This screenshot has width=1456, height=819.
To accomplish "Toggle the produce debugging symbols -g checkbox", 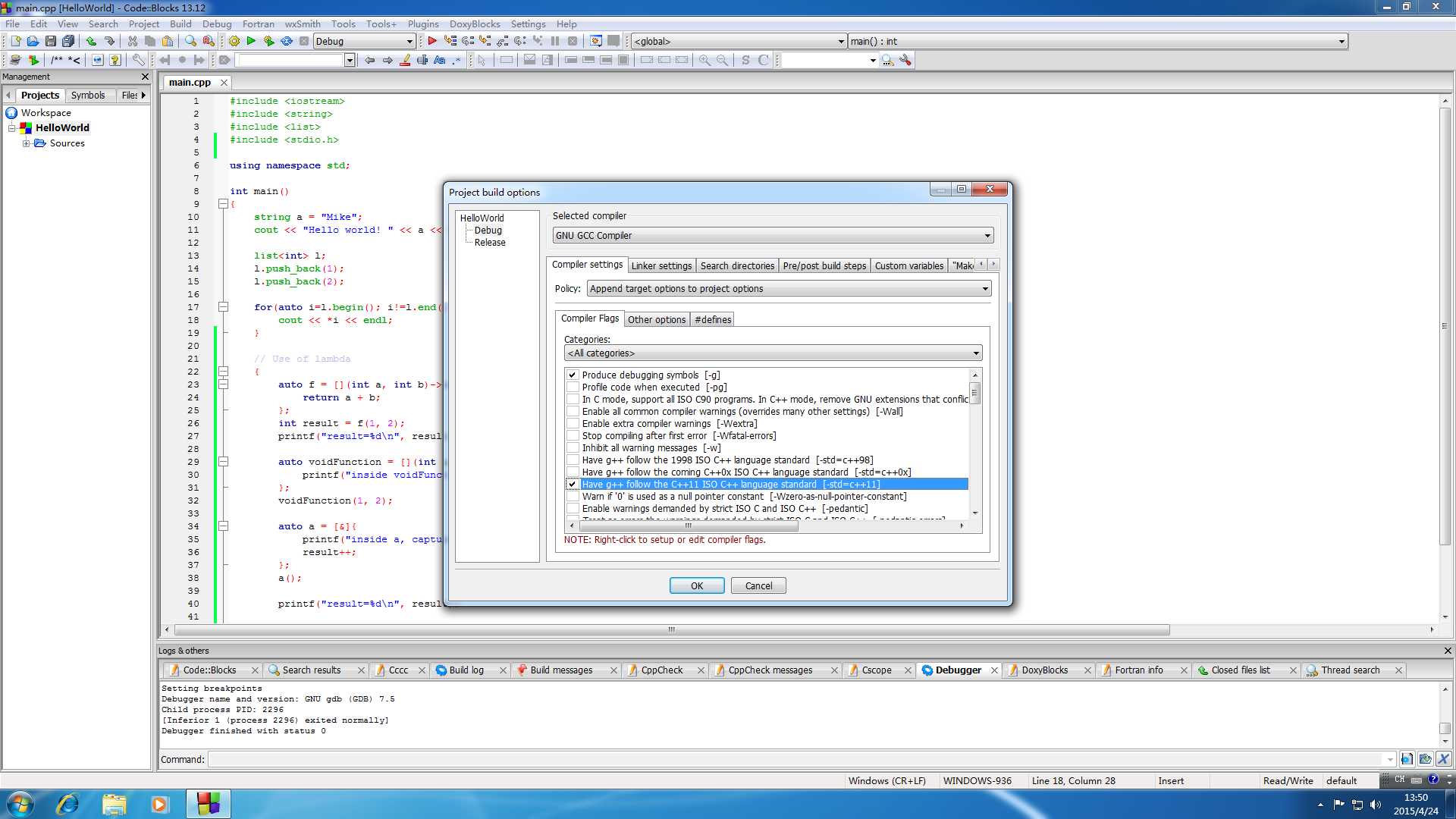I will point(571,374).
